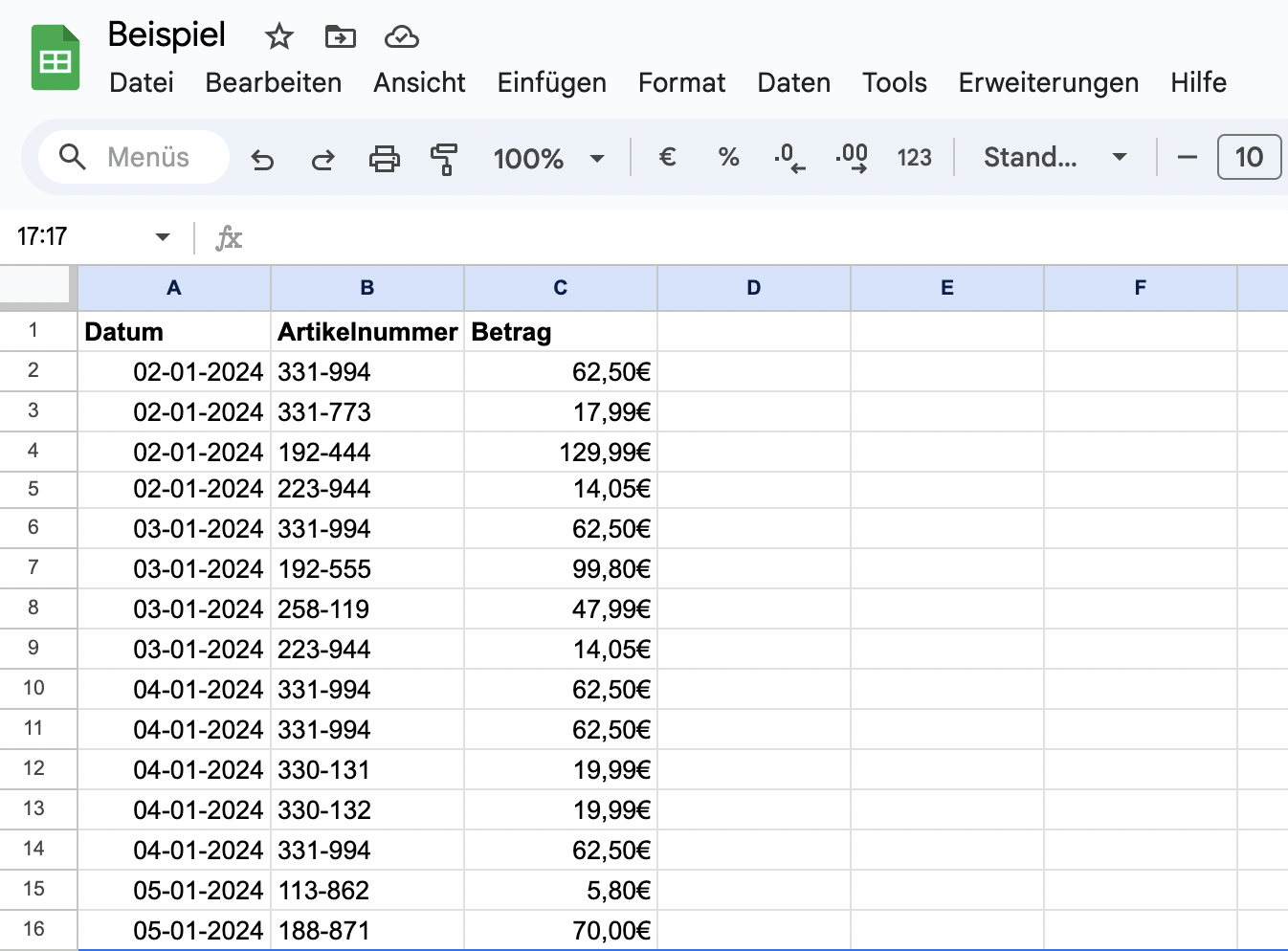This screenshot has width=1288, height=951.
Task: Select cell with article 330-132
Action: [x=367, y=809]
